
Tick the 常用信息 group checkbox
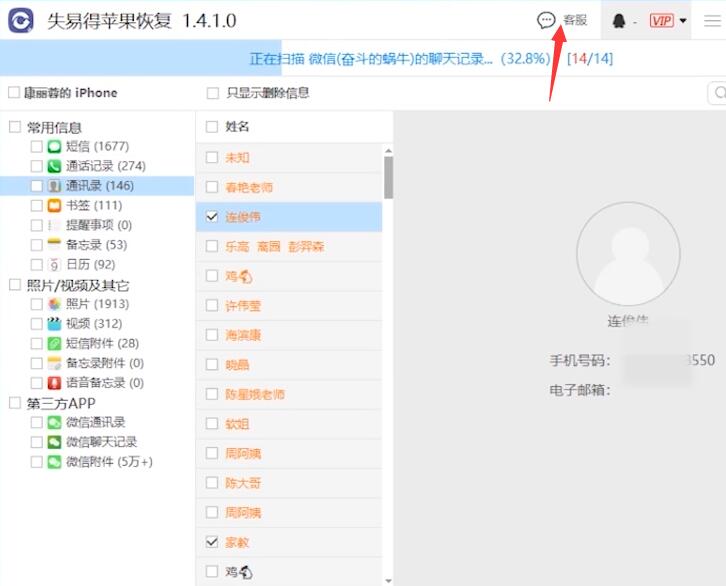(x=15, y=127)
